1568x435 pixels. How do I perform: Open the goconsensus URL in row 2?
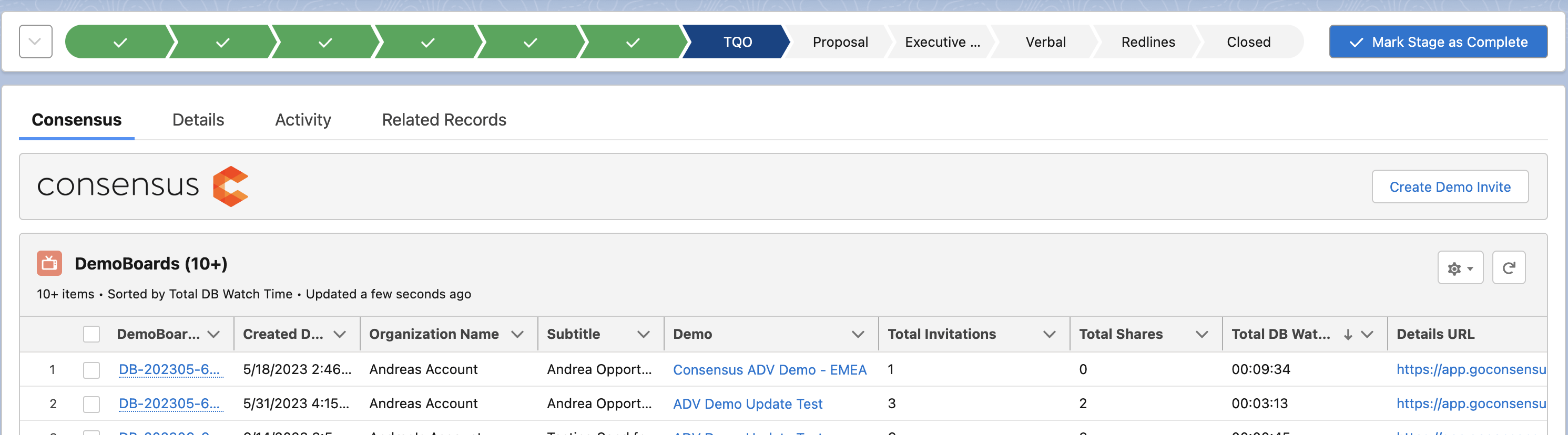click(1471, 403)
